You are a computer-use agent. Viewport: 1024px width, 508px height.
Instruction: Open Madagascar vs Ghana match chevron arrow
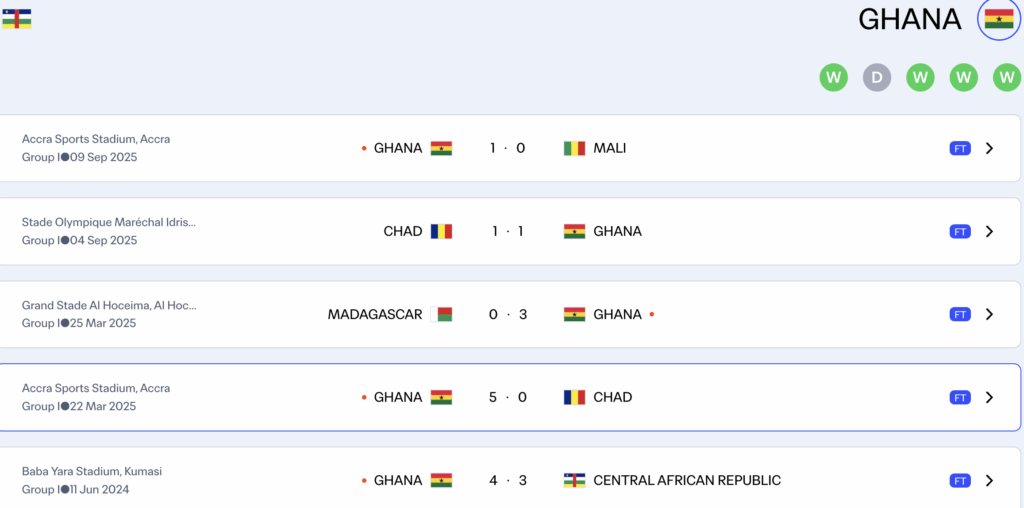(989, 314)
